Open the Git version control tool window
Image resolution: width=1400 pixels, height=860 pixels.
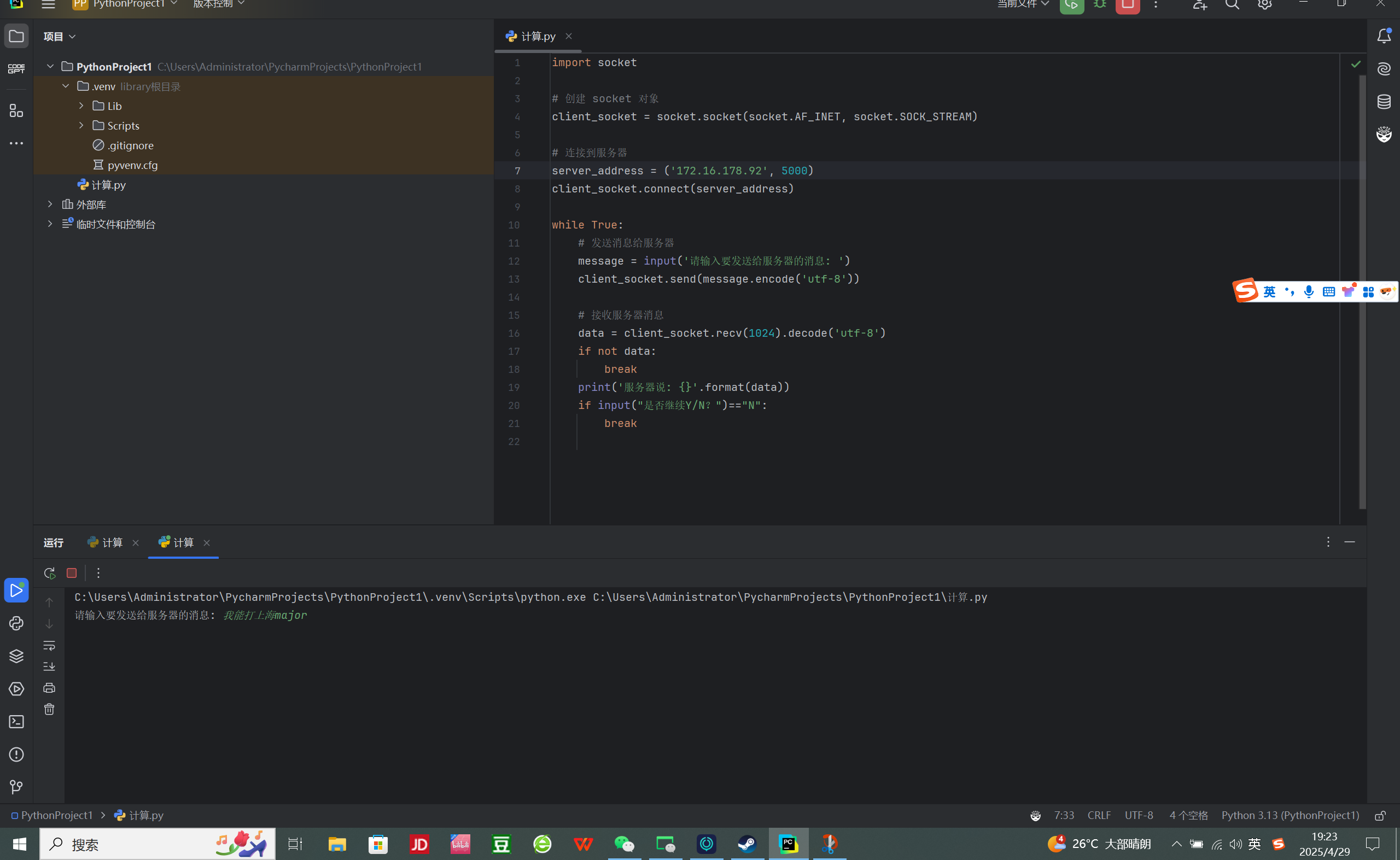(16, 787)
